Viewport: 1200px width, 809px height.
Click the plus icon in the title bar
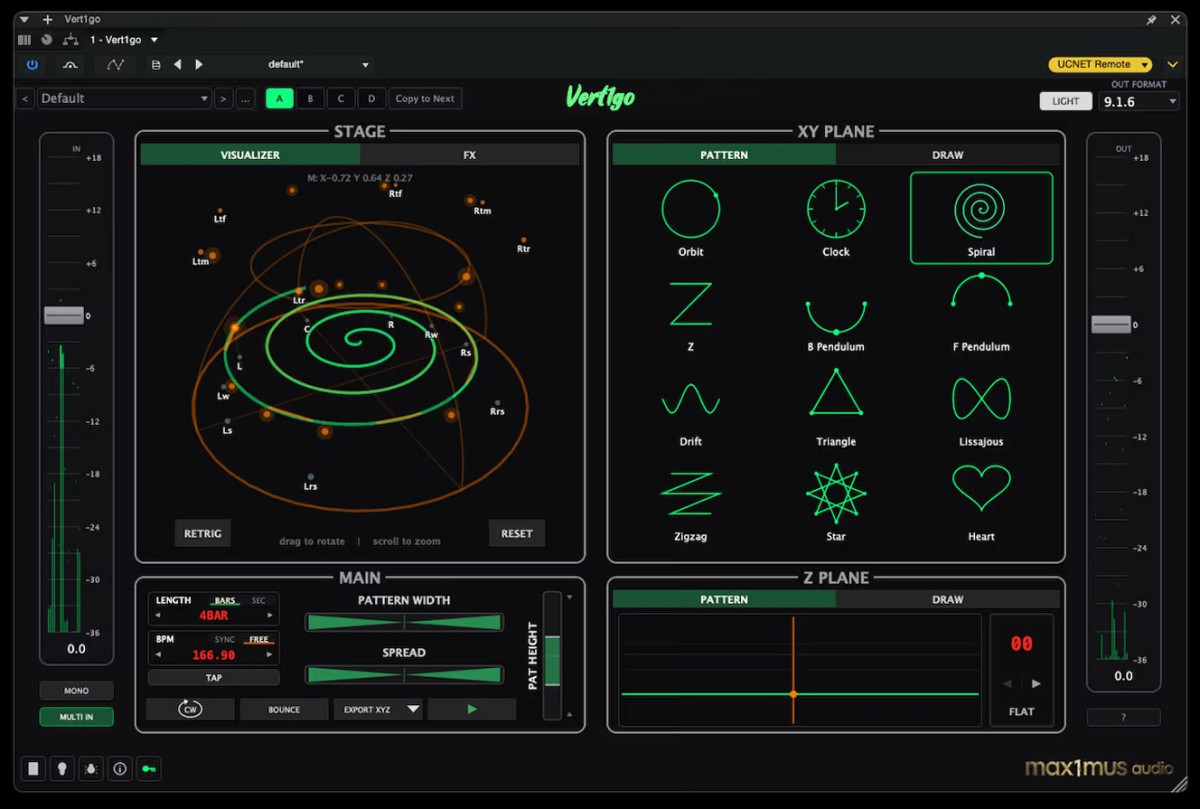click(x=47, y=19)
